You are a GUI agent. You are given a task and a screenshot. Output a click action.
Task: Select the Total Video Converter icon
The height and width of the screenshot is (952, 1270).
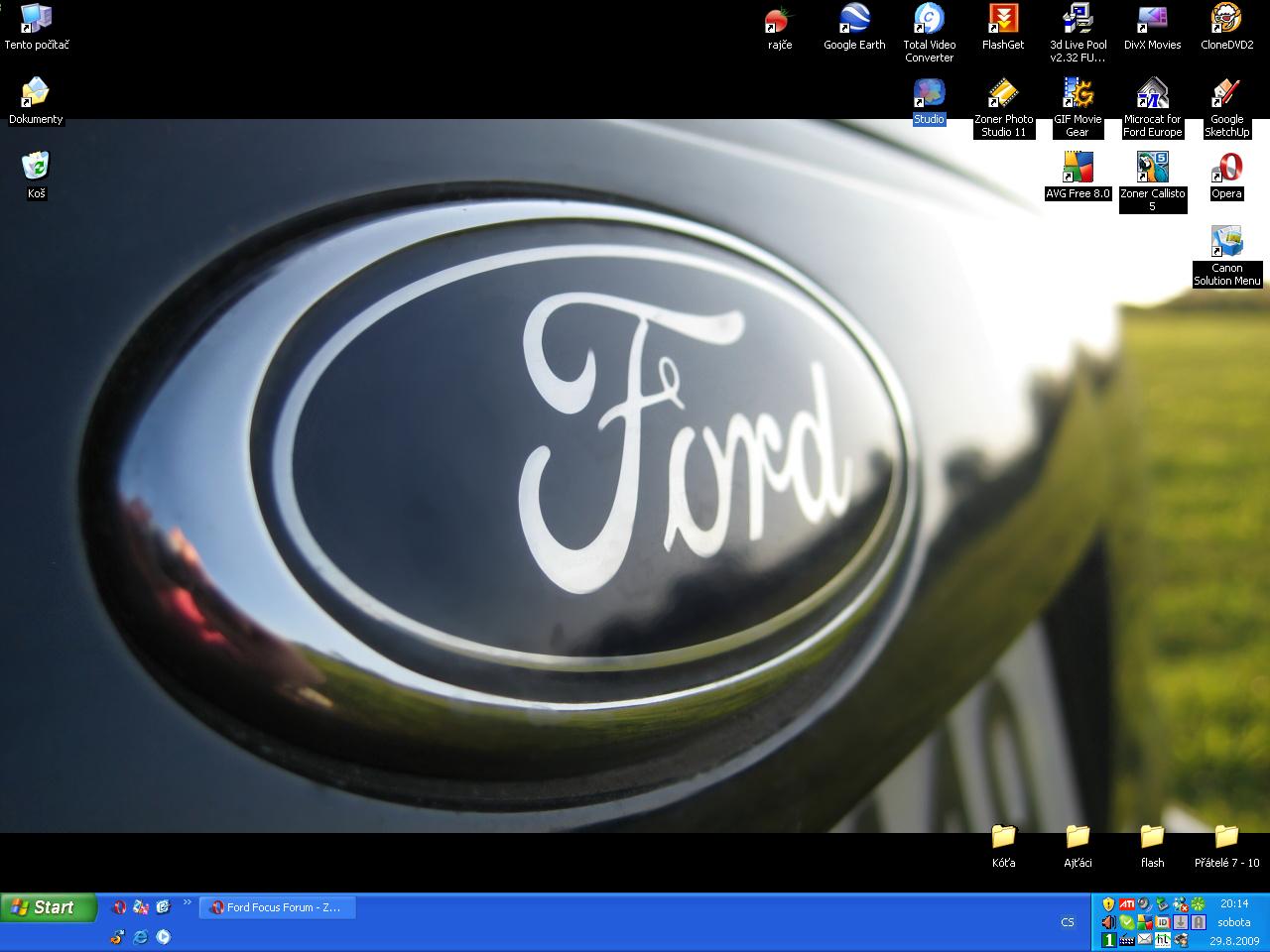[929, 20]
